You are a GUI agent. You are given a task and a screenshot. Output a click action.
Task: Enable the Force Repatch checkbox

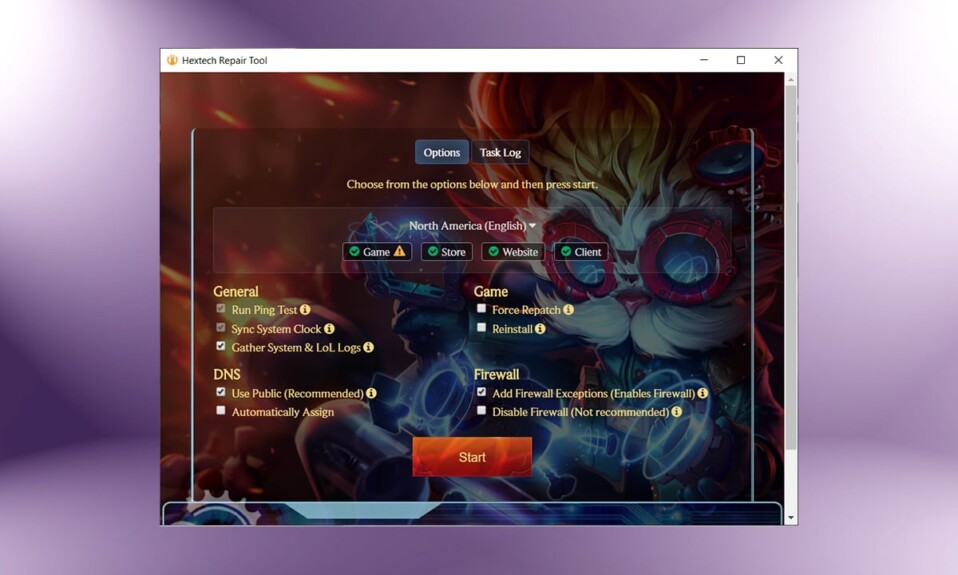(481, 309)
